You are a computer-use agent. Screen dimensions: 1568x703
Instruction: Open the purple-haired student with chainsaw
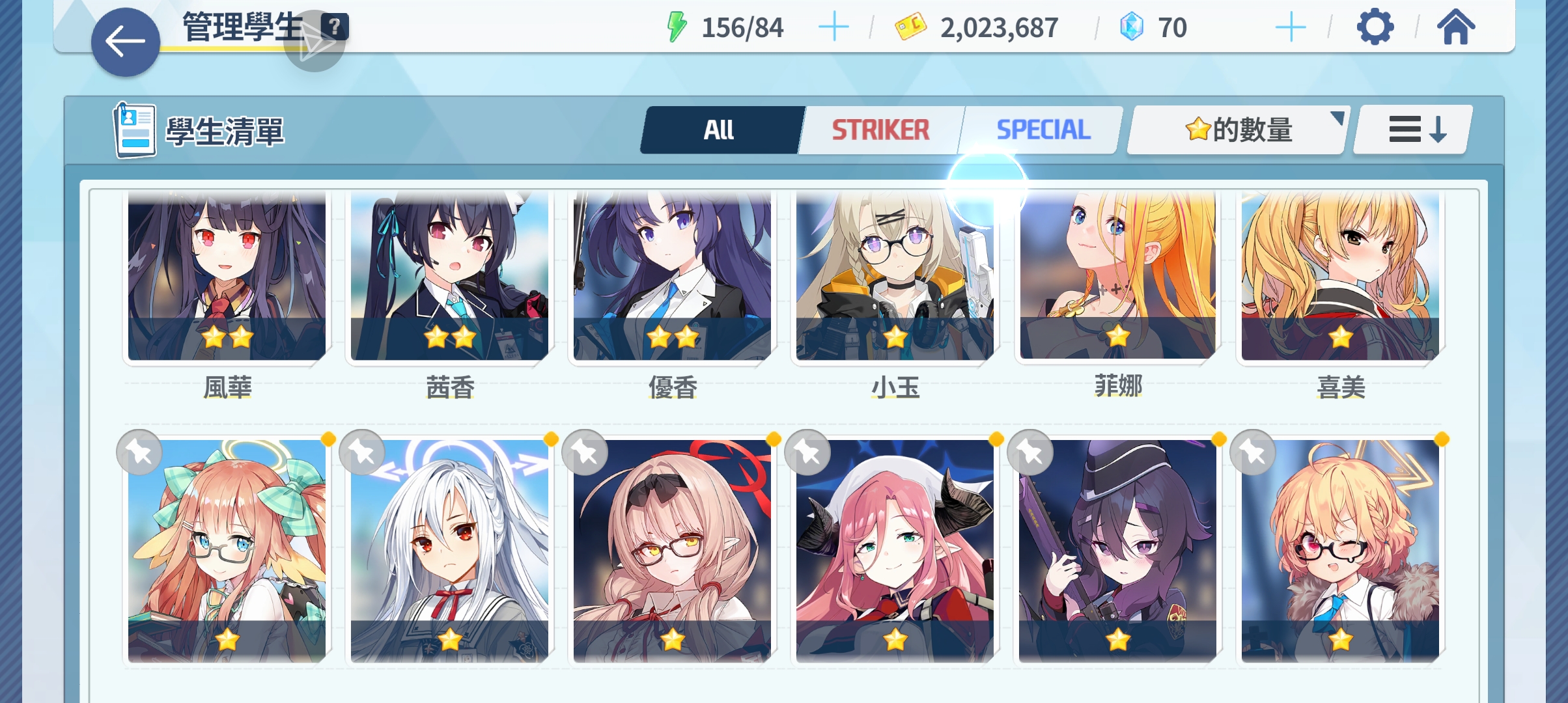(1117, 551)
